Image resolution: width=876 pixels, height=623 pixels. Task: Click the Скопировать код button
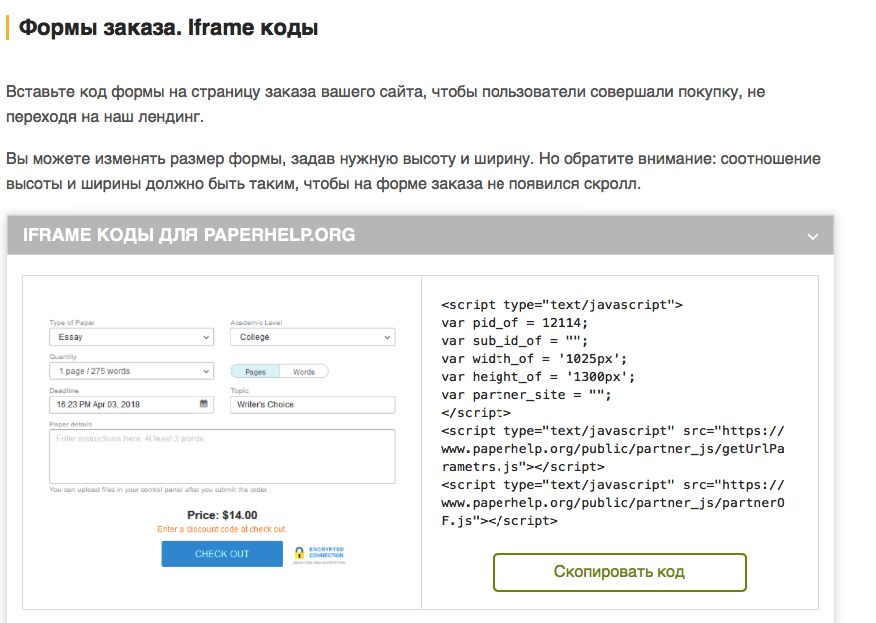coord(620,572)
